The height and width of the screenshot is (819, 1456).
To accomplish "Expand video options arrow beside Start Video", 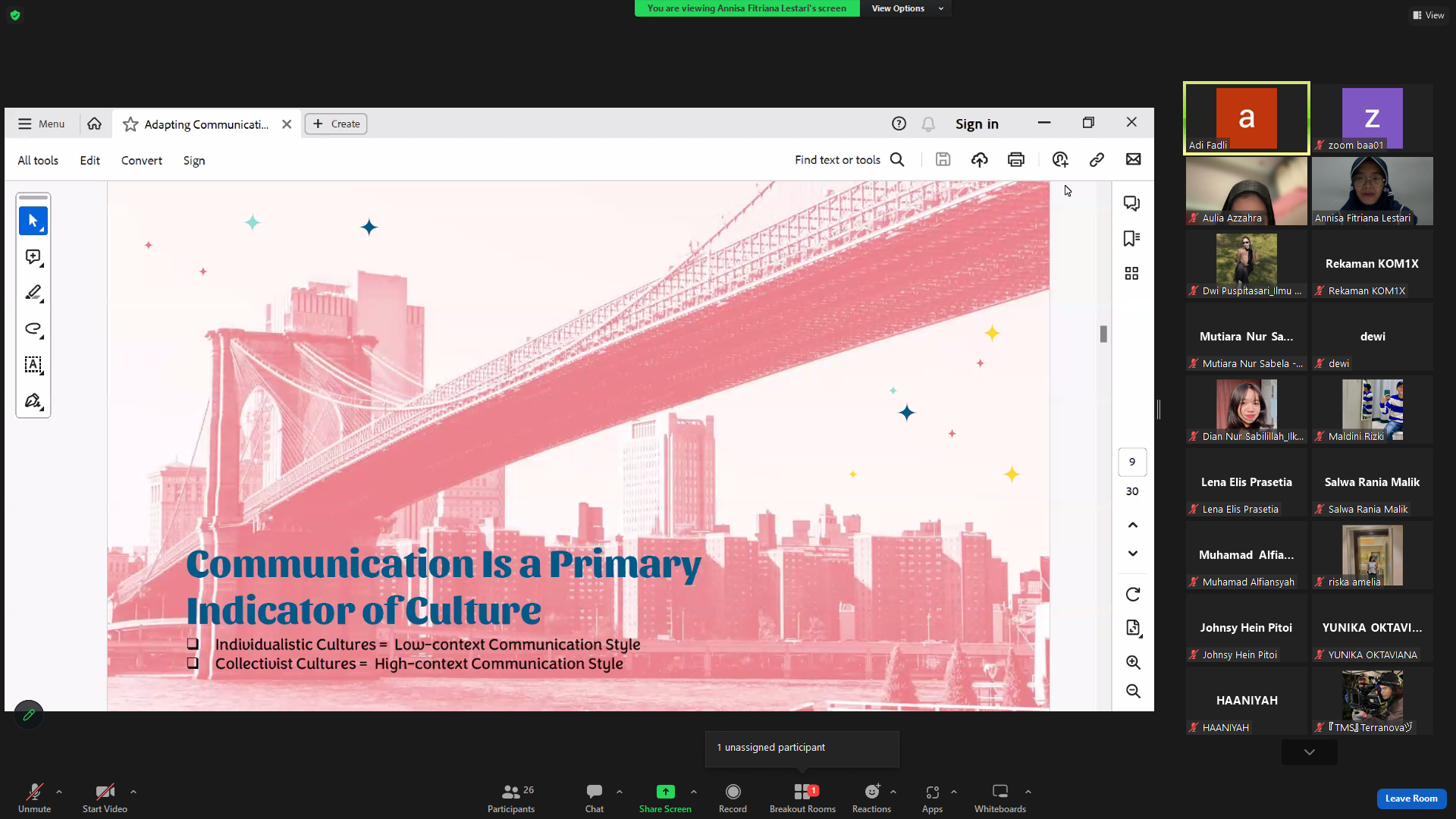I will 133,792.
